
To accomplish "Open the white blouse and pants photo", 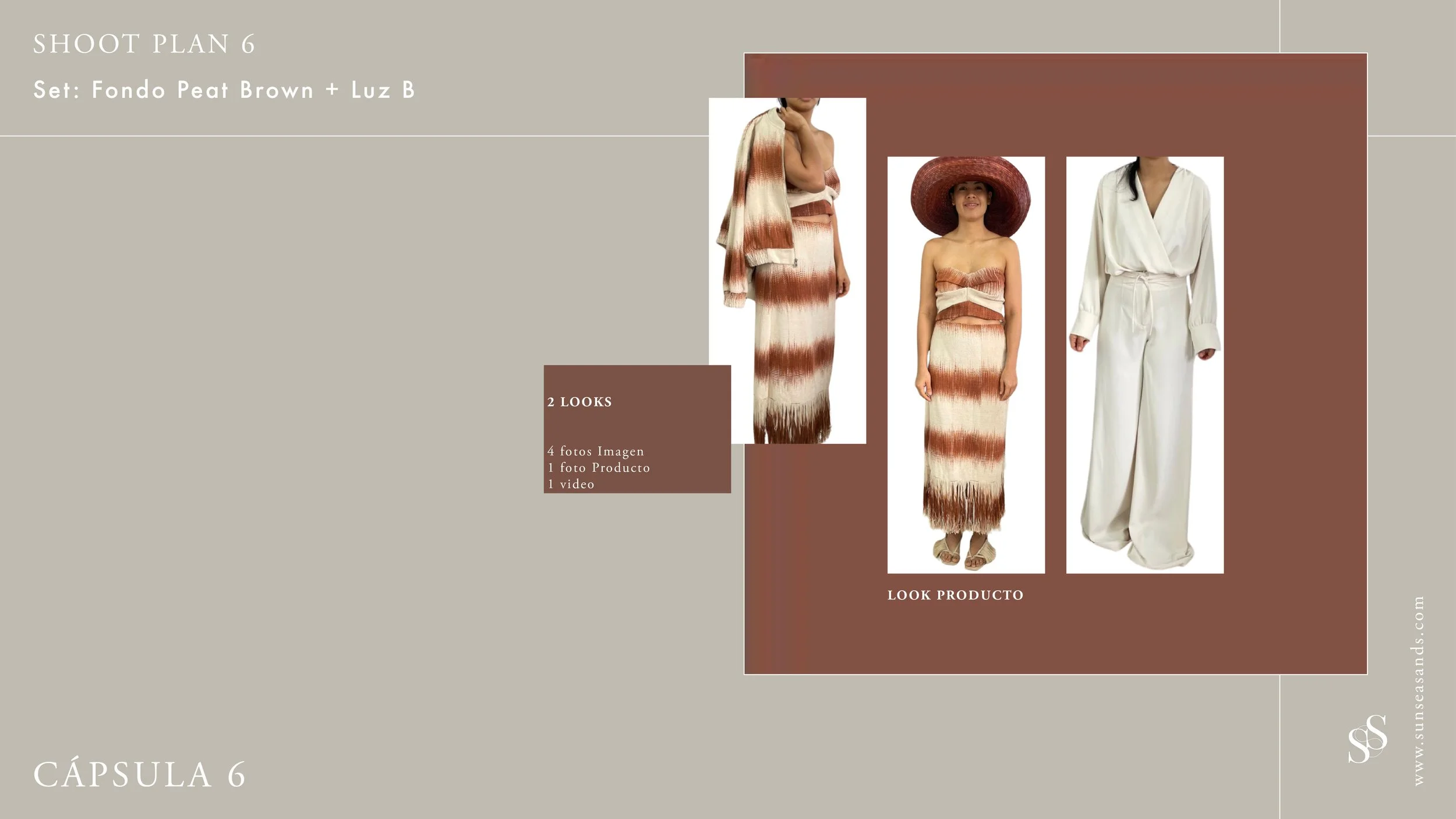I will click(1144, 364).
